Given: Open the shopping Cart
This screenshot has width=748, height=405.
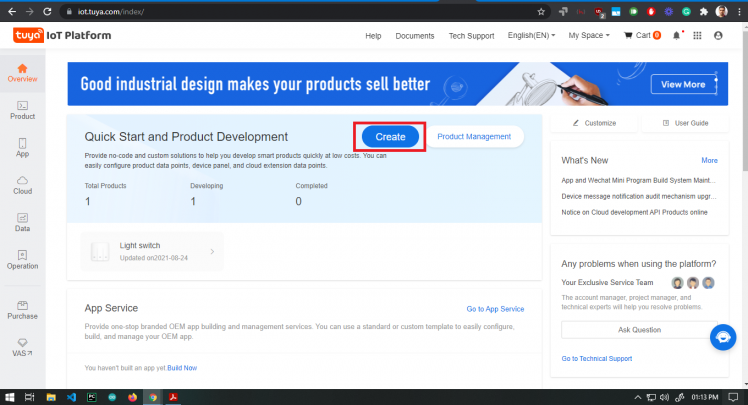Looking at the screenshot, I should 642,35.
